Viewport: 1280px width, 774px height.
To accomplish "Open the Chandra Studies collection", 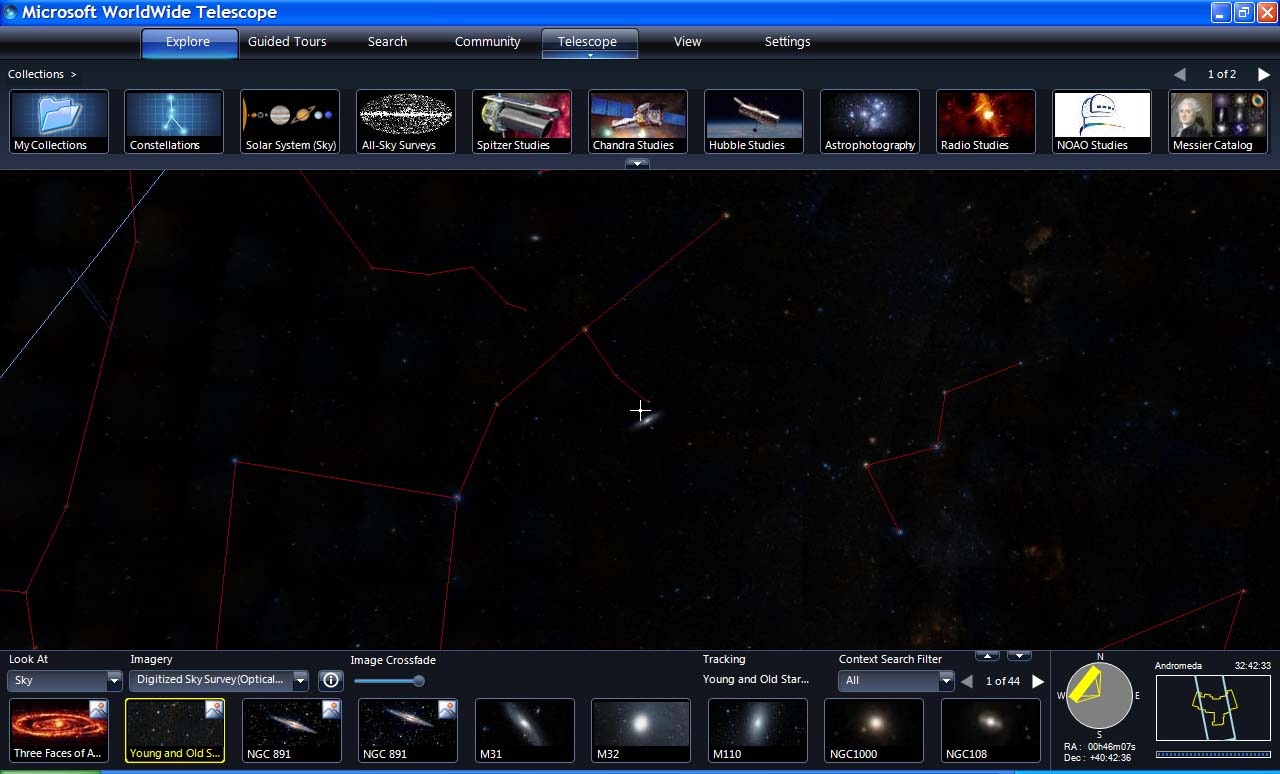I will click(638, 122).
